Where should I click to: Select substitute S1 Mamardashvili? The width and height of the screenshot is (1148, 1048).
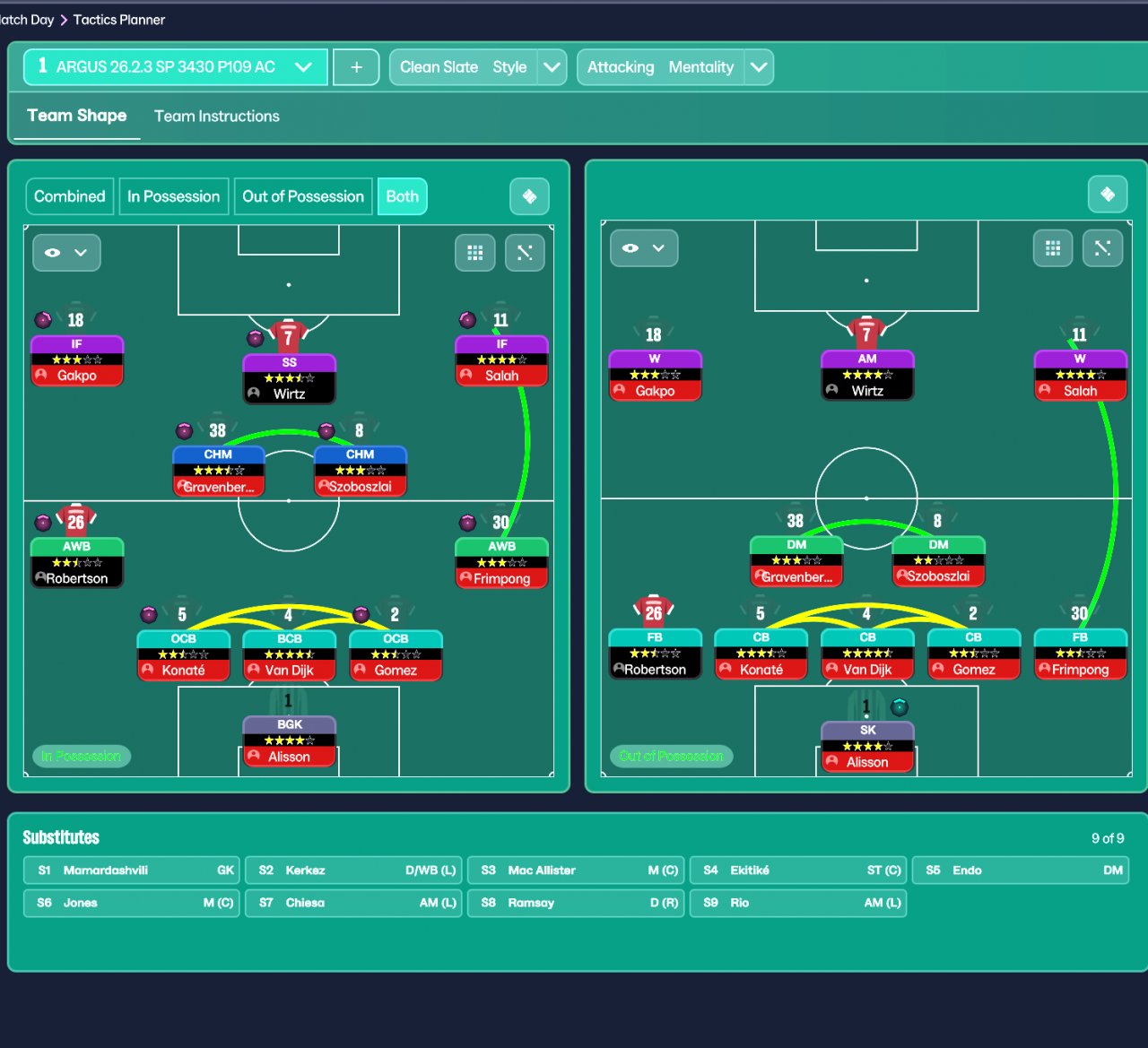tap(132, 870)
